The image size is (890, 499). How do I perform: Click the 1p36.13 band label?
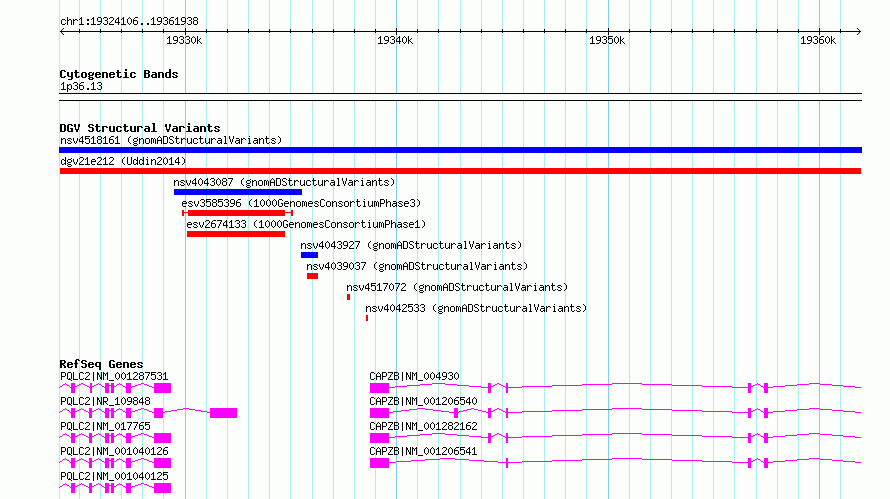tap(81, 86)
